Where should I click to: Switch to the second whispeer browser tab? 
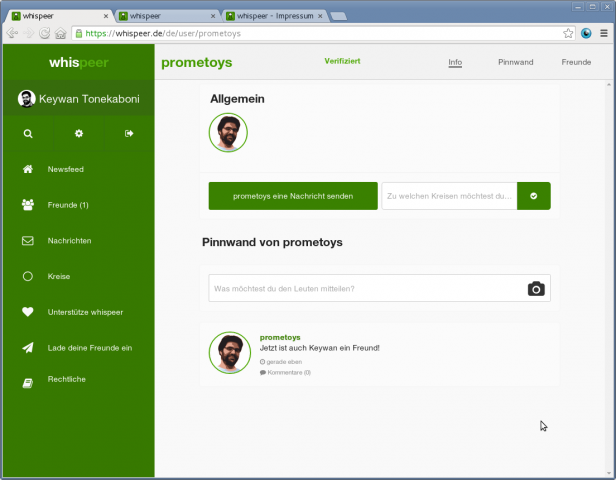166,16
